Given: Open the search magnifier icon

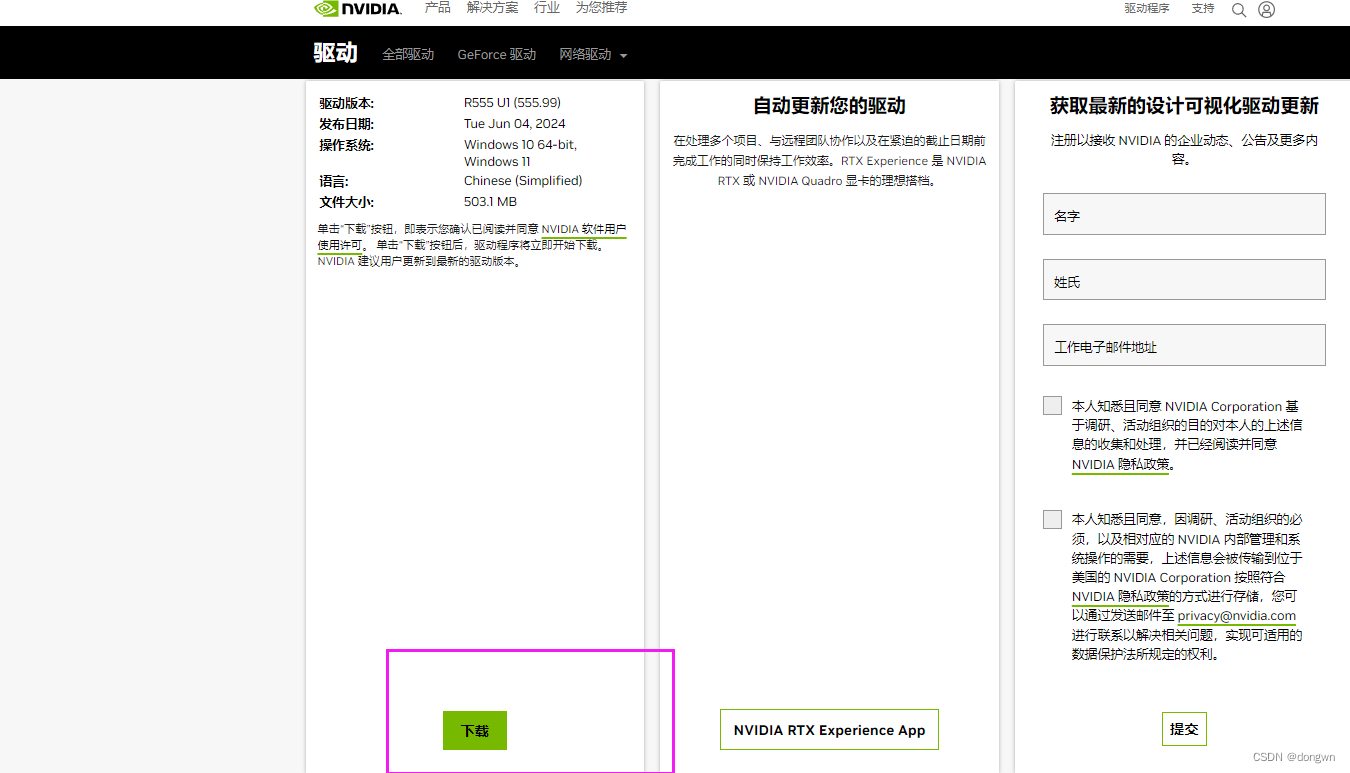Looking at the screenshot, I should 1239,10.
